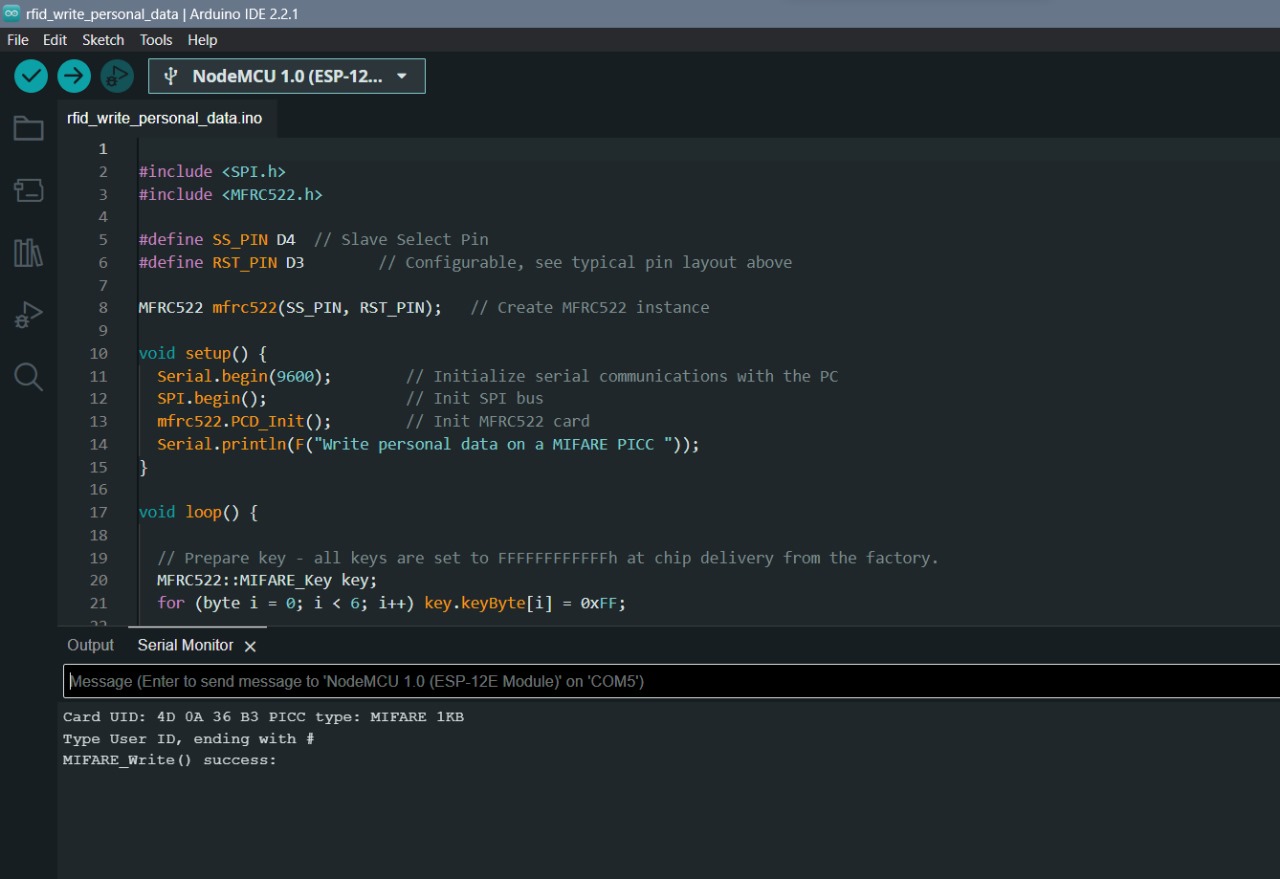Image resolution: width=1280 pixels, height=879 pixels.
Task: Open the Library Manager books icon
Action: pyautogui.click(x=28, y=253)
